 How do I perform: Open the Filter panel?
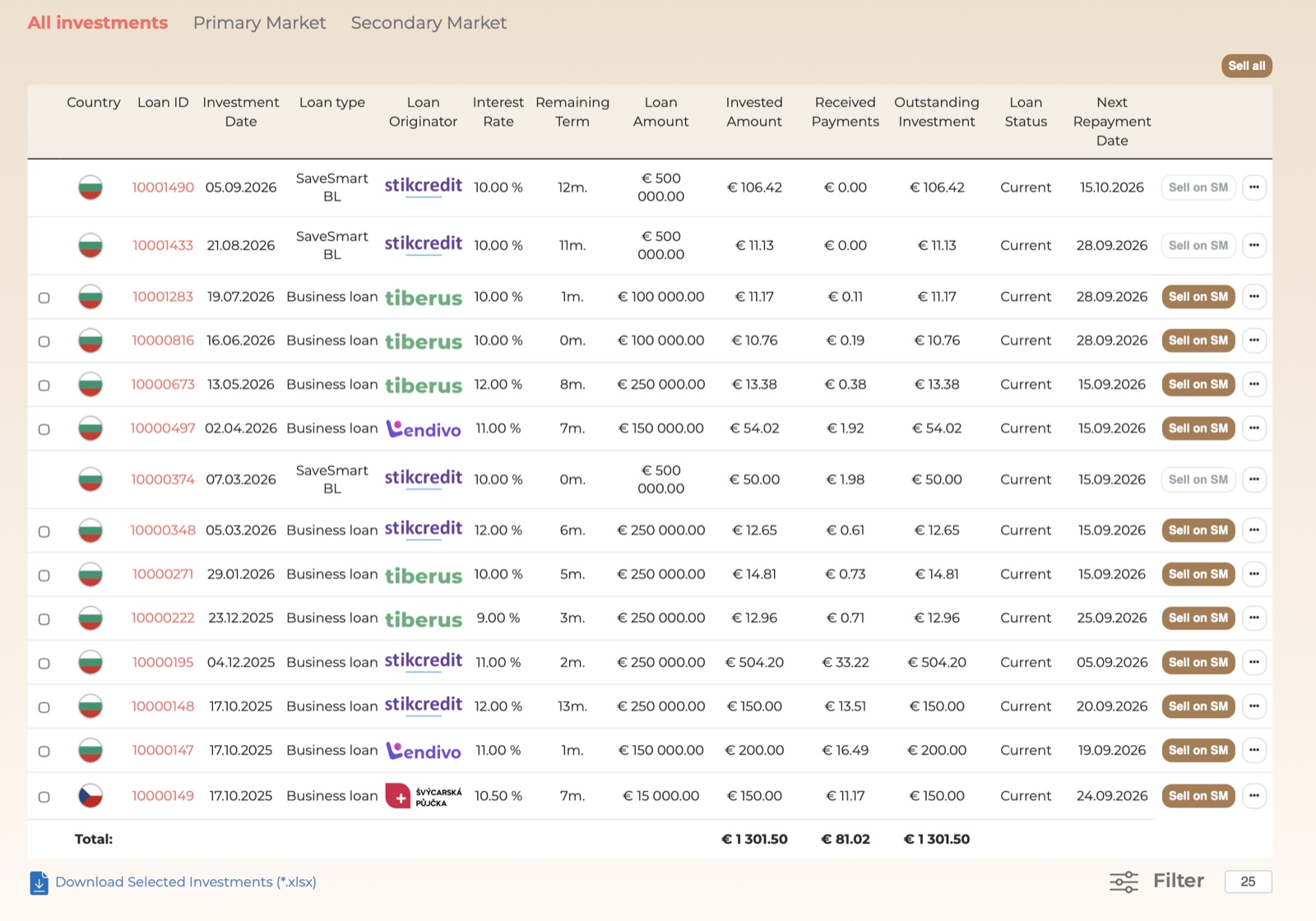click(x=1178, y=882)
